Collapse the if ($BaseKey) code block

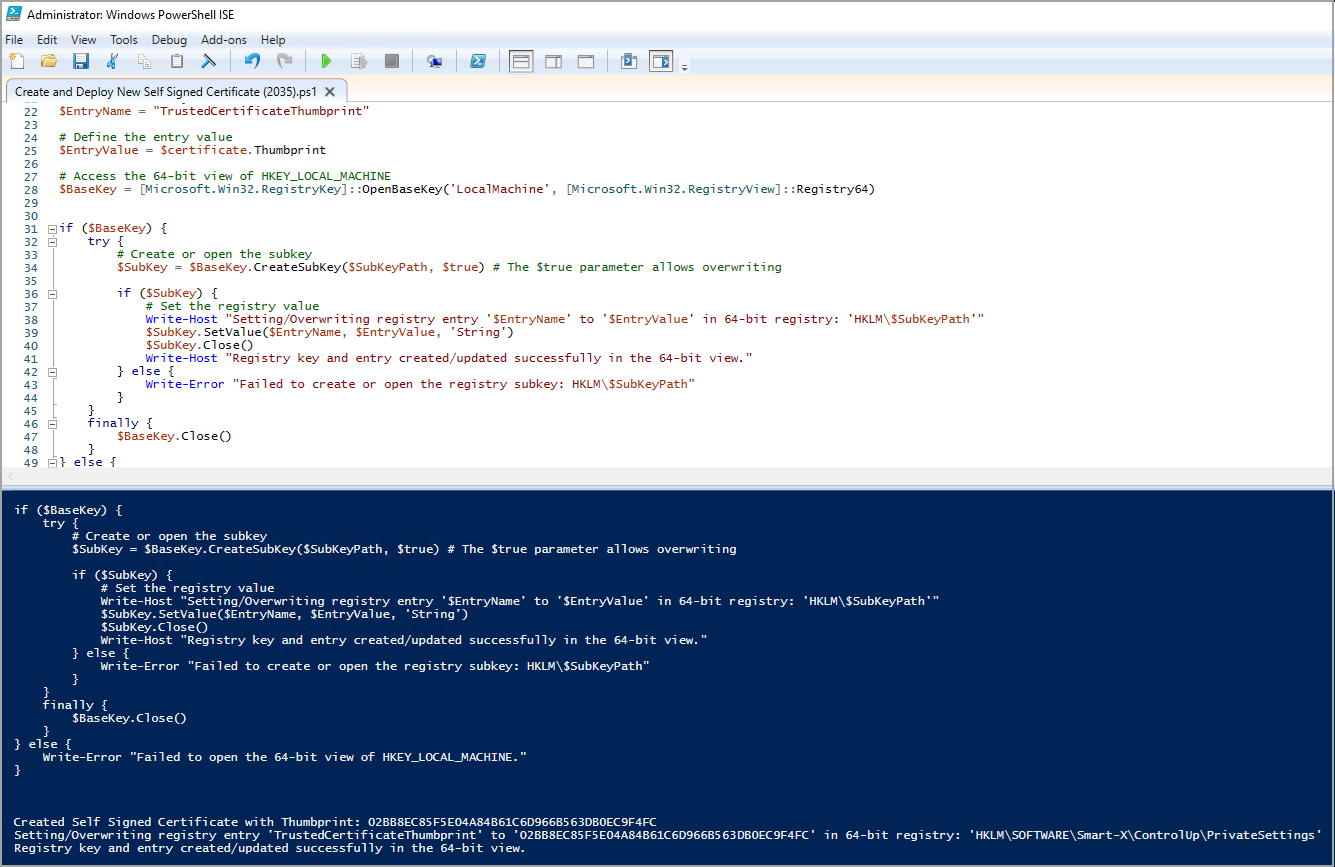pos(51,227)
